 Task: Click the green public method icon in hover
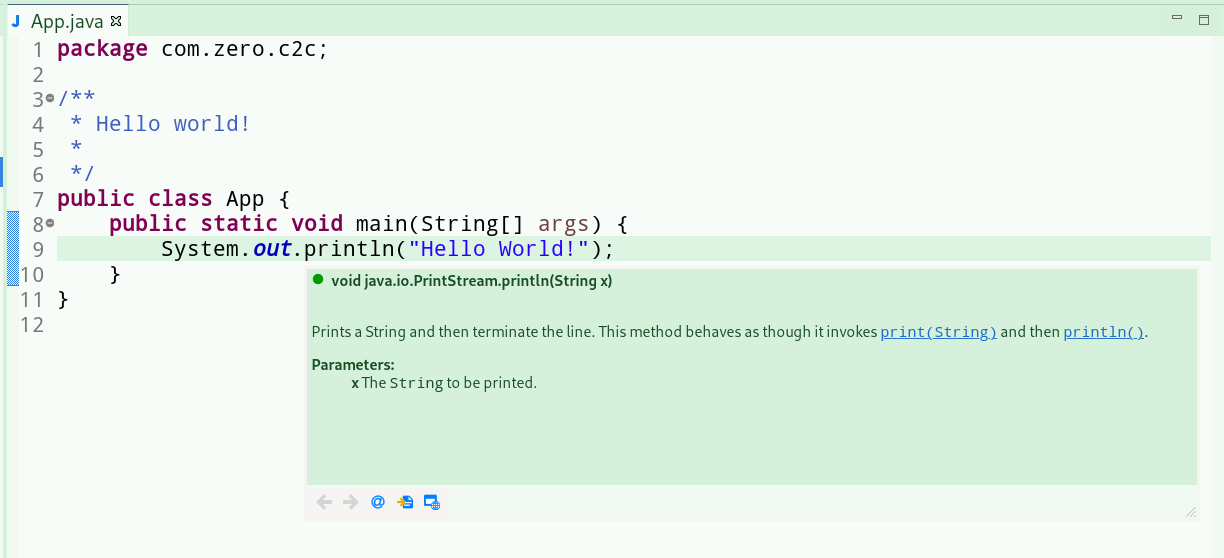coord(318,280)
